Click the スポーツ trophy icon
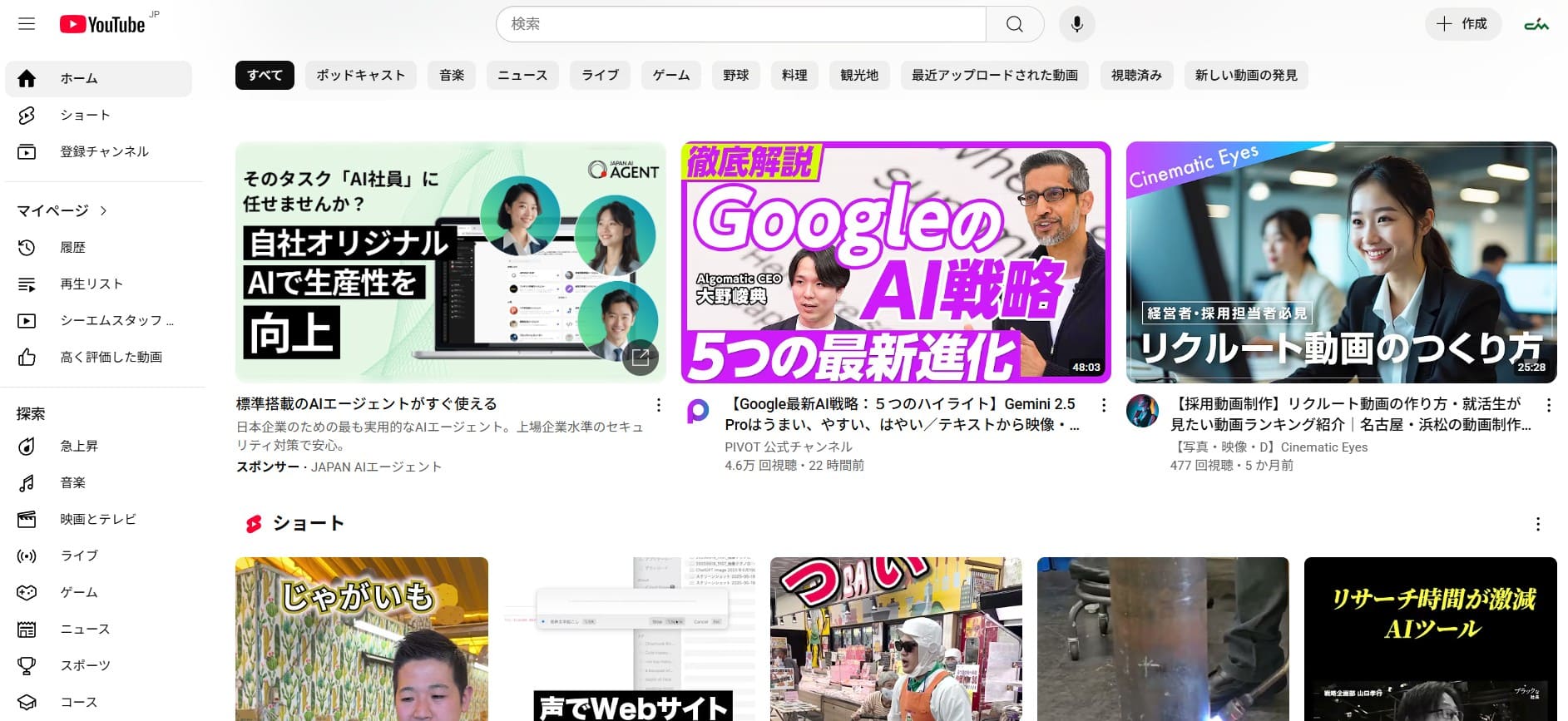The width and height of the screenshot is (1568, 721). point(27,665)
